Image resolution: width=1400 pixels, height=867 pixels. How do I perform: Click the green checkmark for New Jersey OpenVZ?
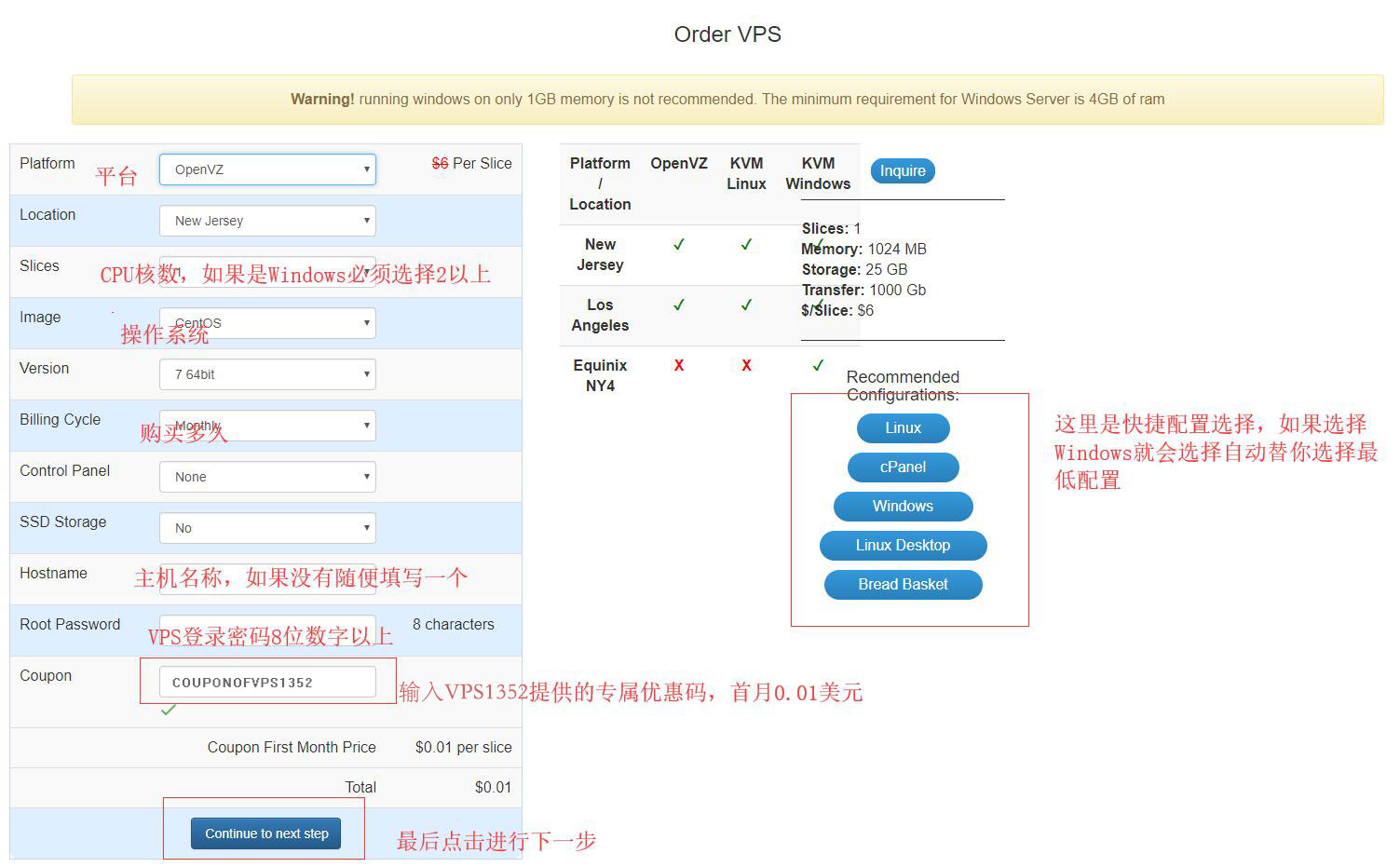(x=678, y=245)
